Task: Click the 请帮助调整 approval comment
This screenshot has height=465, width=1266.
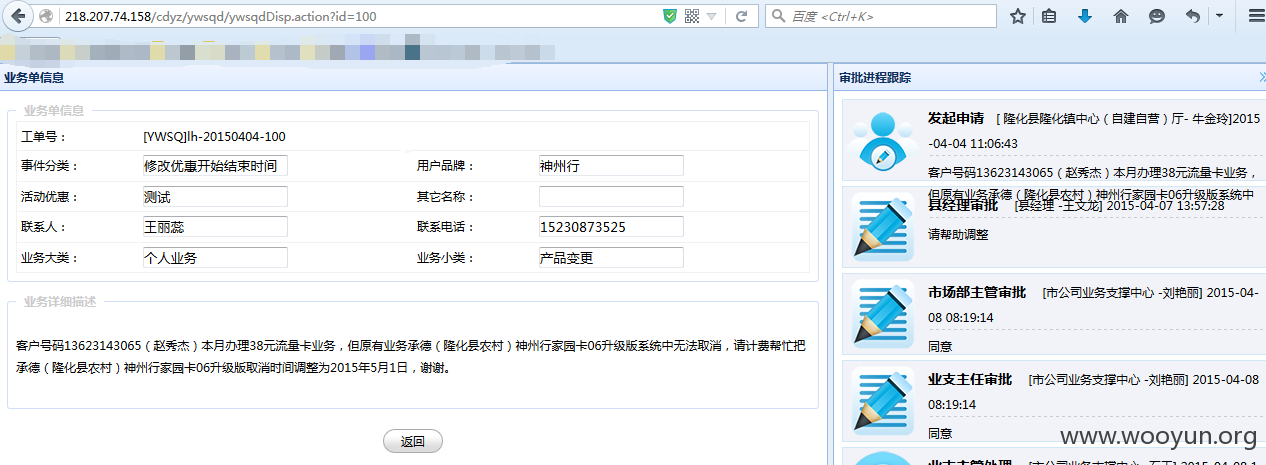Action: point(958,235)
